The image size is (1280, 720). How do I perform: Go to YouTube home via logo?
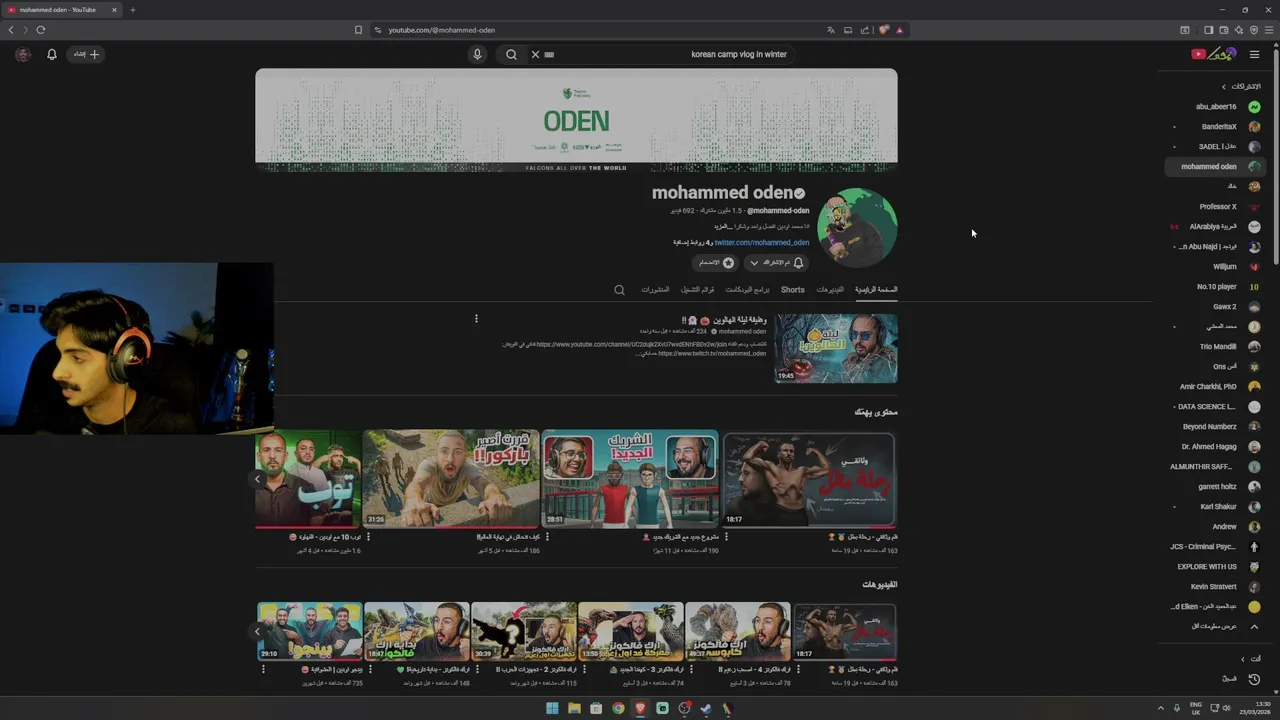point(1215,54)
